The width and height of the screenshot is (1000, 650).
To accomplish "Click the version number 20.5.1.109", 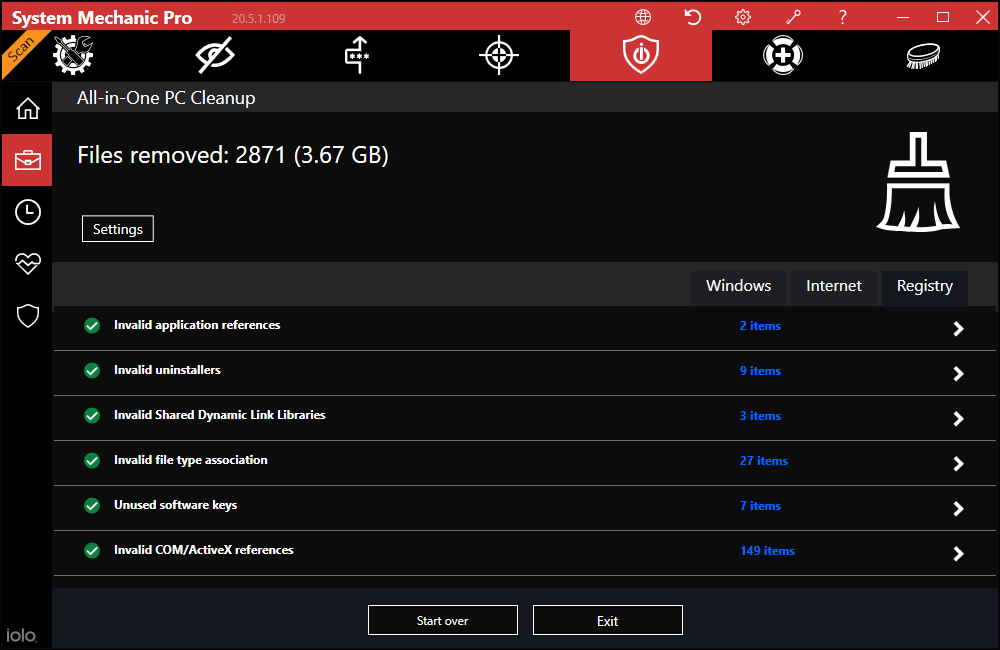I will (258, 18).
